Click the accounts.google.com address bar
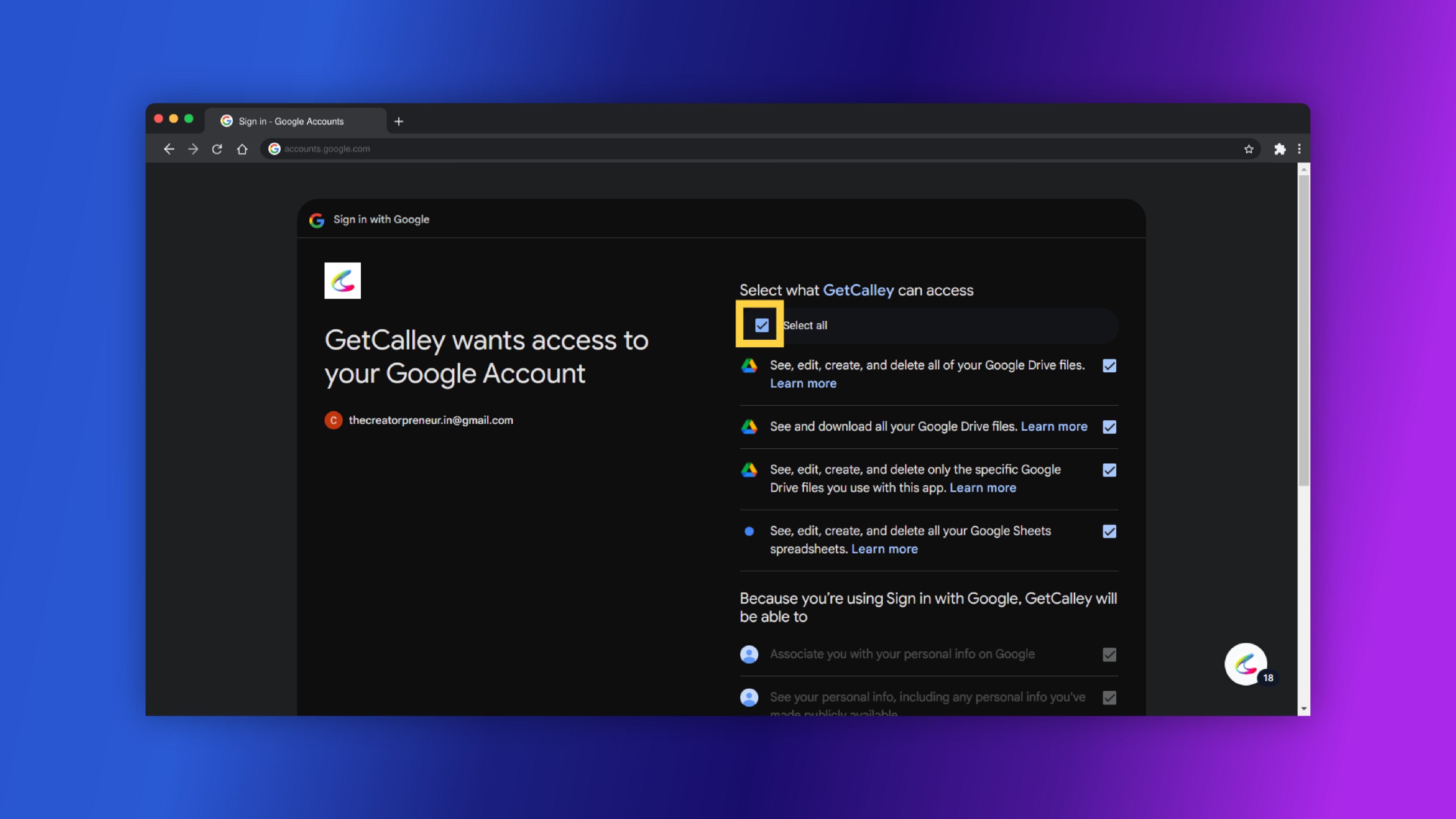1456x819 pixels. click(x=760, y=149)
